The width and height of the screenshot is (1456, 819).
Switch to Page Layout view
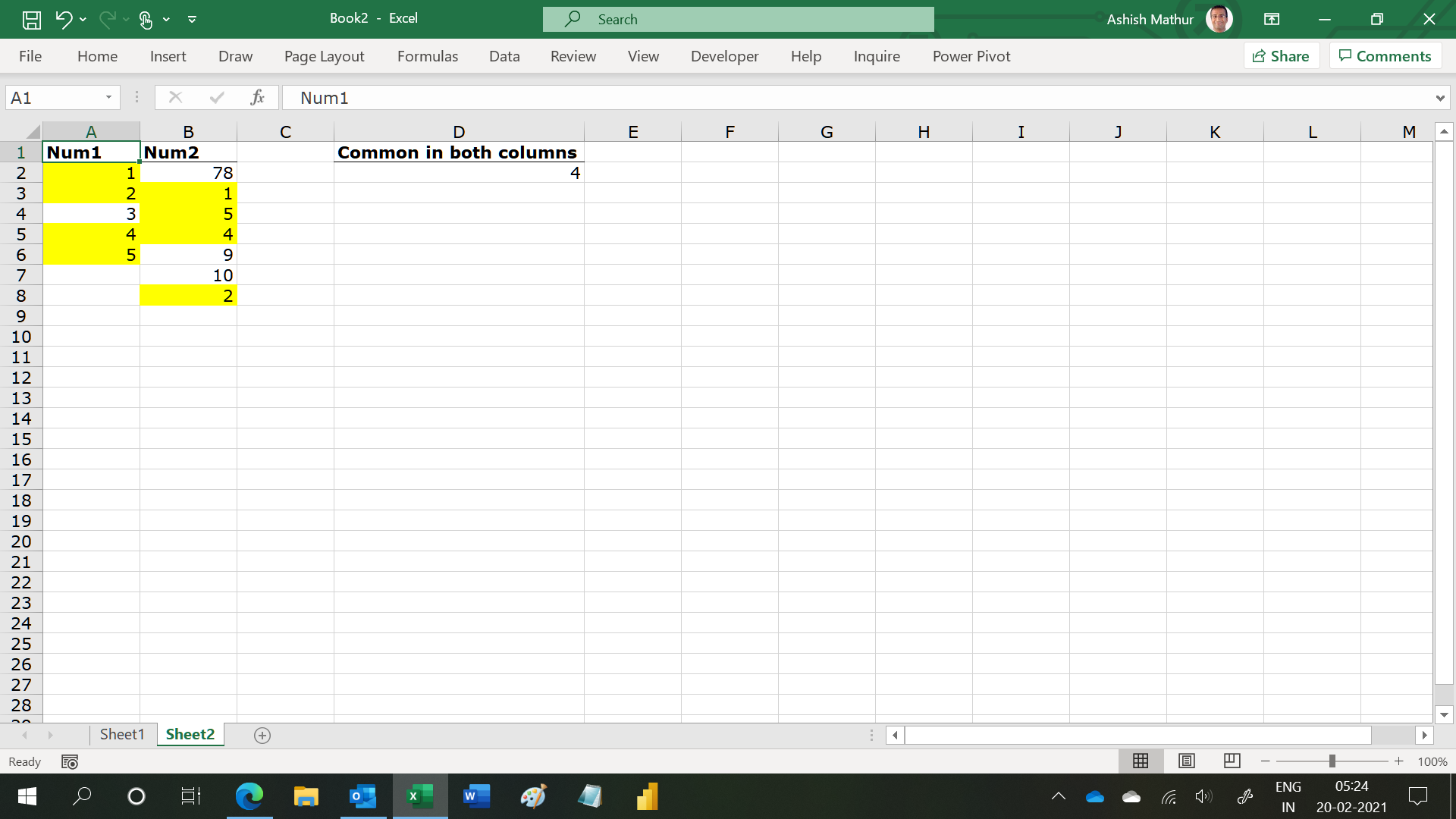(x=1187, y=761)
